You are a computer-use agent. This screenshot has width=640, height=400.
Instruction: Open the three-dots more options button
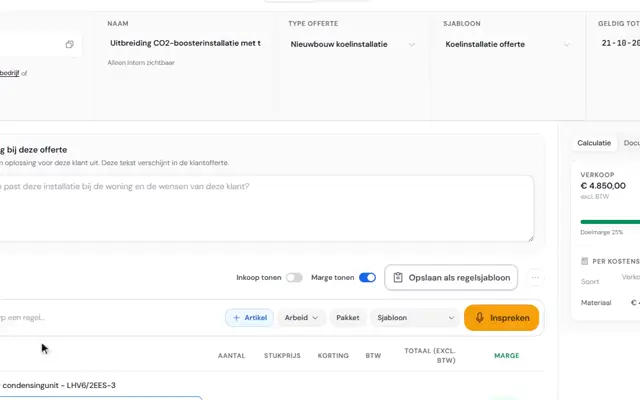(x=535, y=278)
